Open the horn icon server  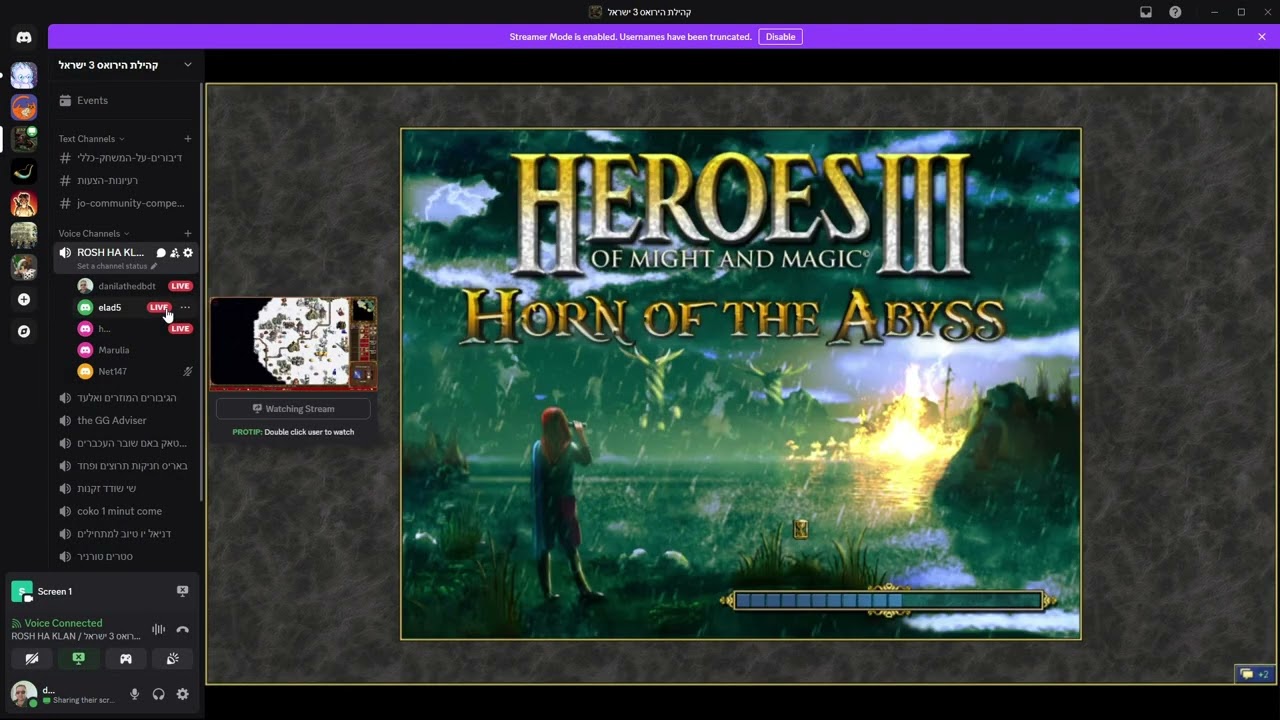click(x=24, y=171)
